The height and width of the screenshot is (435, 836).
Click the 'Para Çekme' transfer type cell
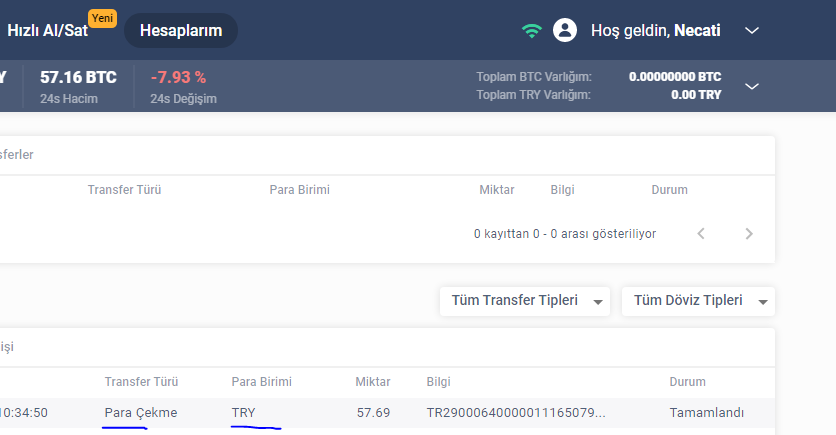pyautogui.click(x=141, y=412)
